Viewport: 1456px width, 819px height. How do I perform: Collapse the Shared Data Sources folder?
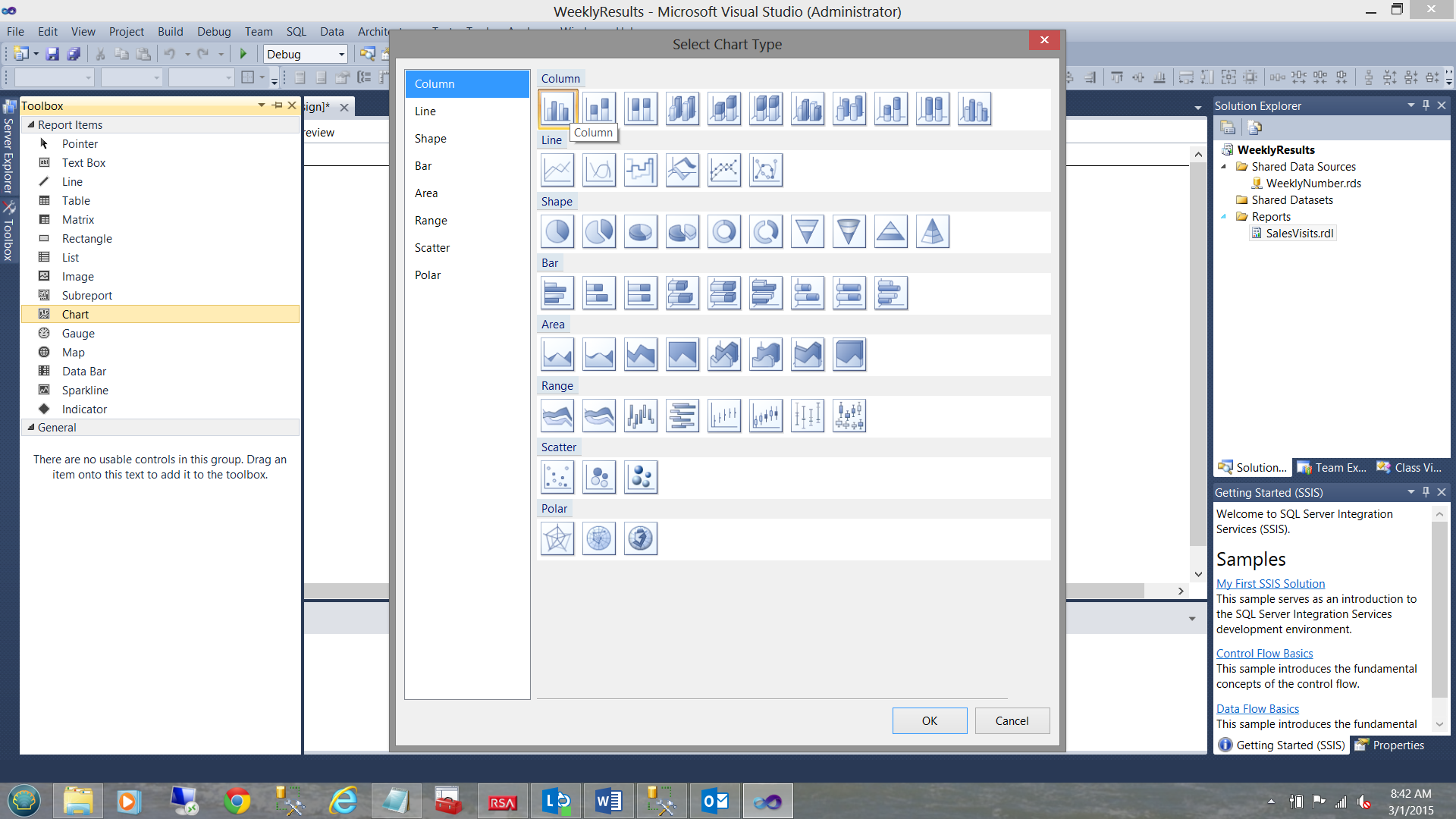point(1223,167)
